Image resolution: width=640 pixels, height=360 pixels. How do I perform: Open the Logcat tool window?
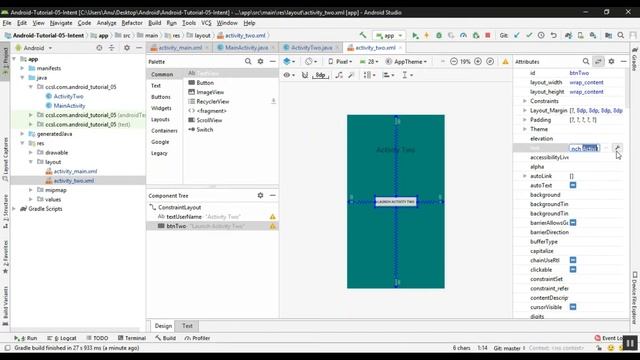(62, 338)
